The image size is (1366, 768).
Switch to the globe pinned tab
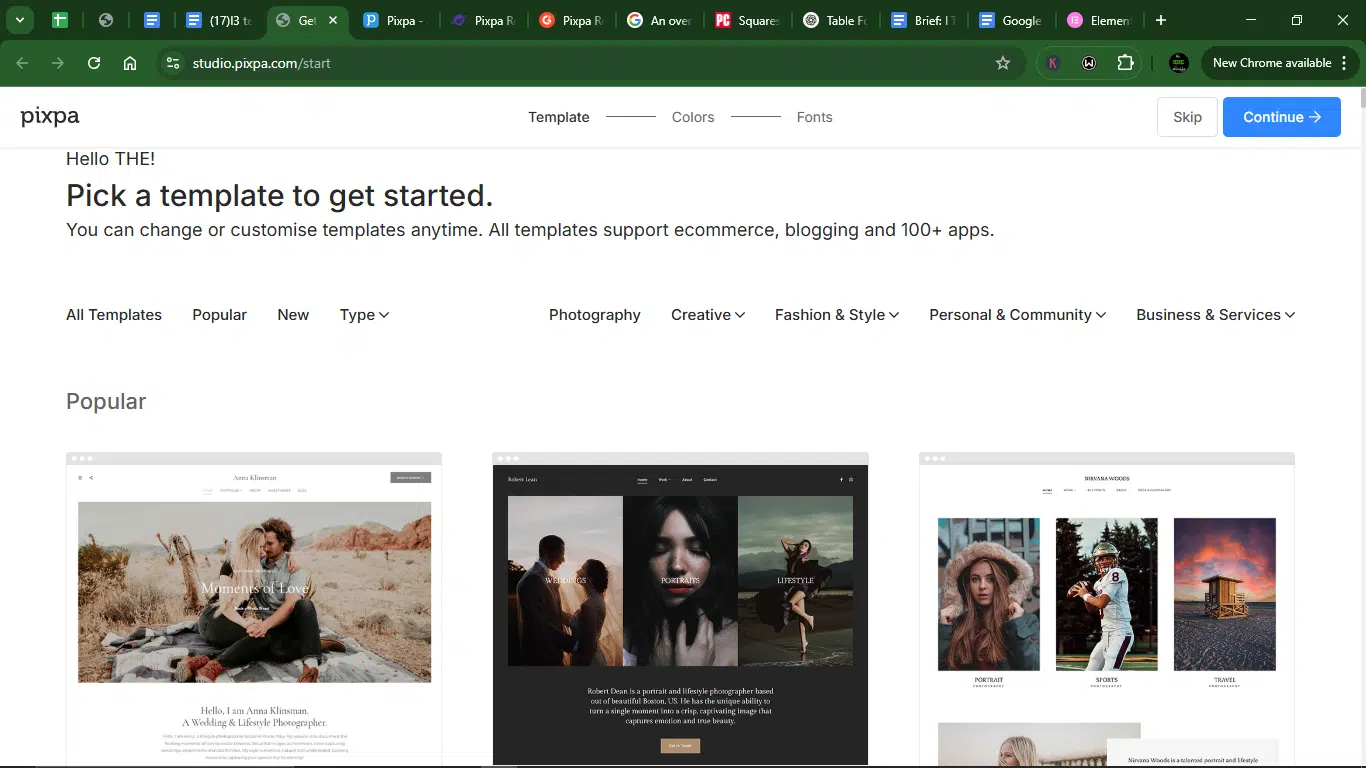[106, 20]
